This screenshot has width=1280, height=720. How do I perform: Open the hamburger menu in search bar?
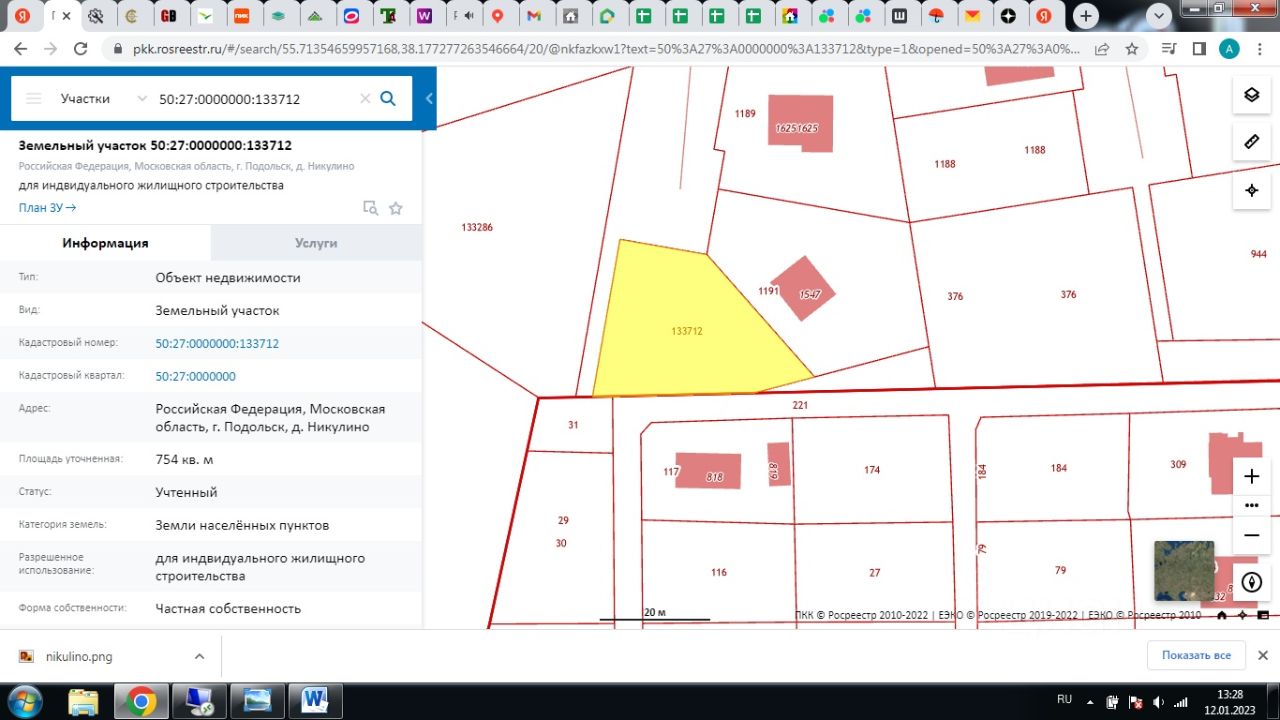(34, 99)
